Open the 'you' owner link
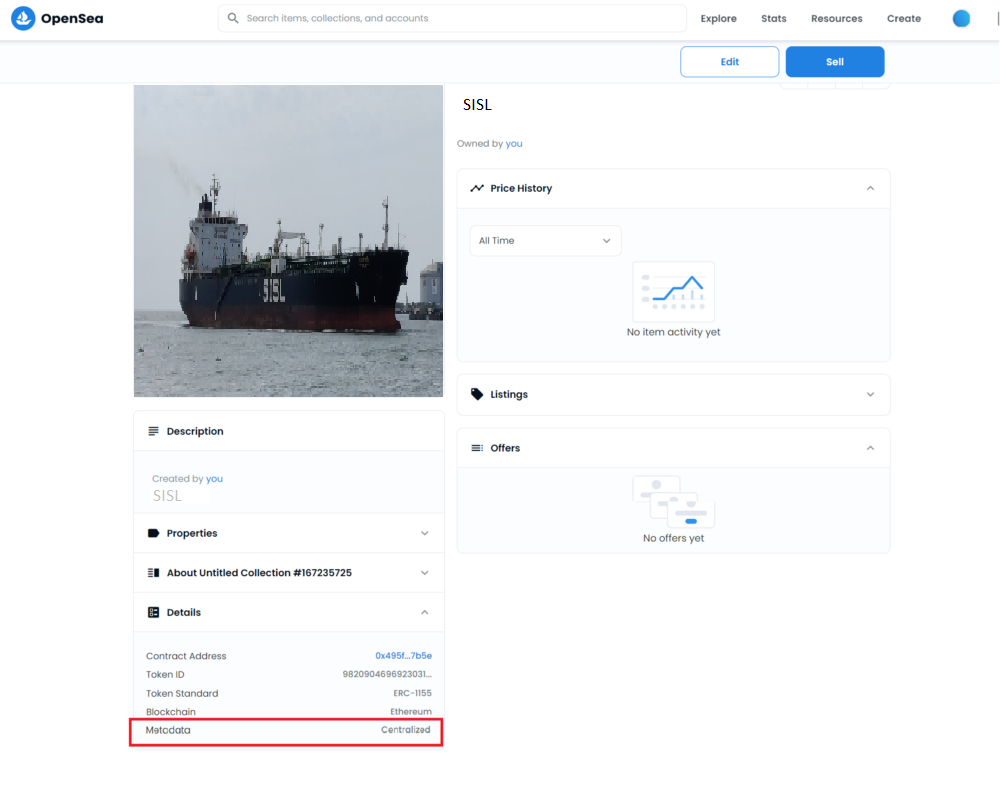 [x=513, y=144]
